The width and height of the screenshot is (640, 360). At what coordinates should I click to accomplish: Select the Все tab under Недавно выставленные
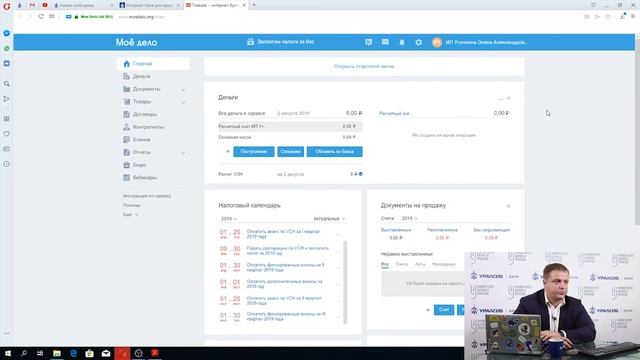pyautogui.click(x=384, y=264)
